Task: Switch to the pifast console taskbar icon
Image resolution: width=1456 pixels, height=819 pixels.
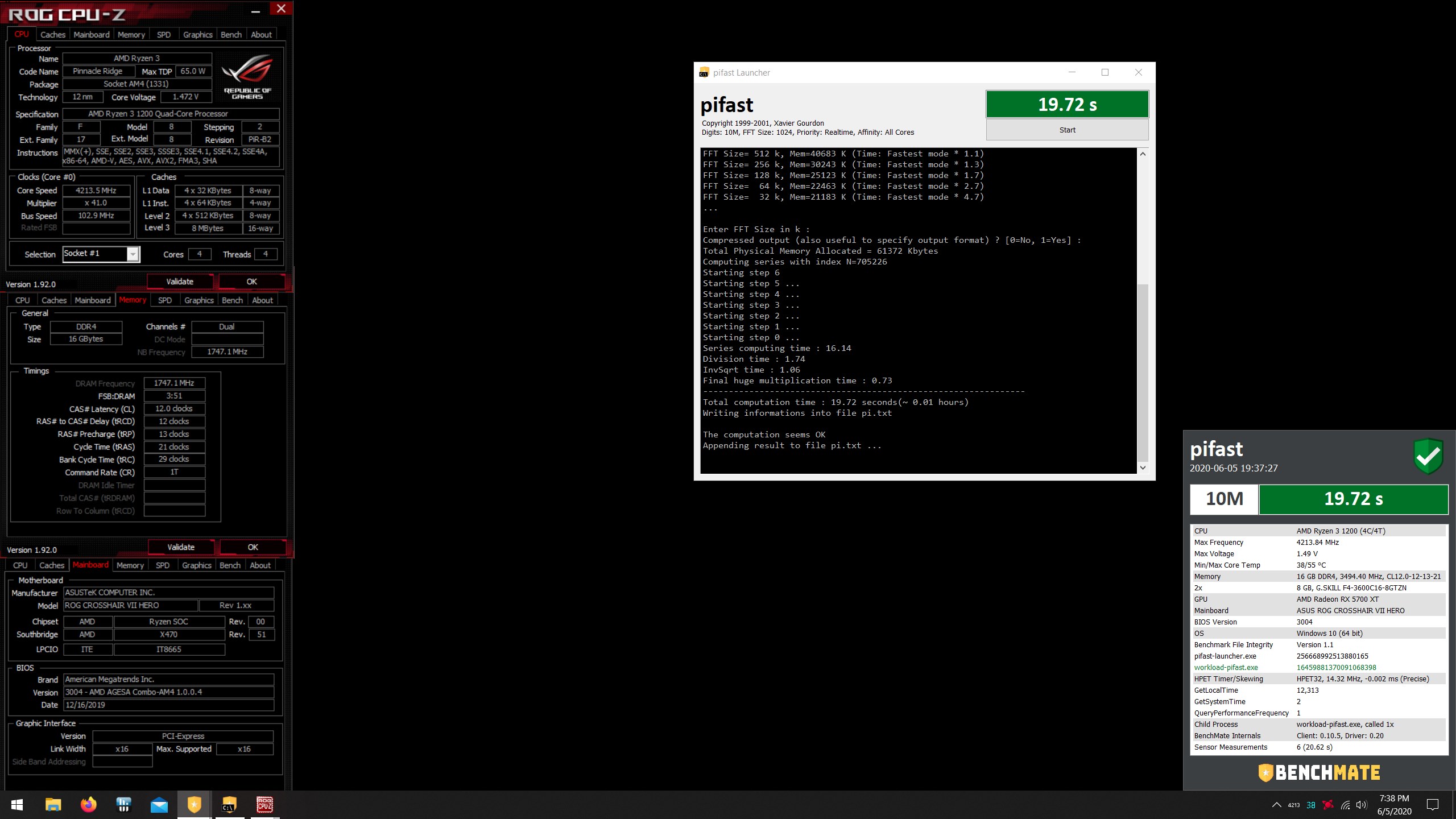Action: coord(229,805)
